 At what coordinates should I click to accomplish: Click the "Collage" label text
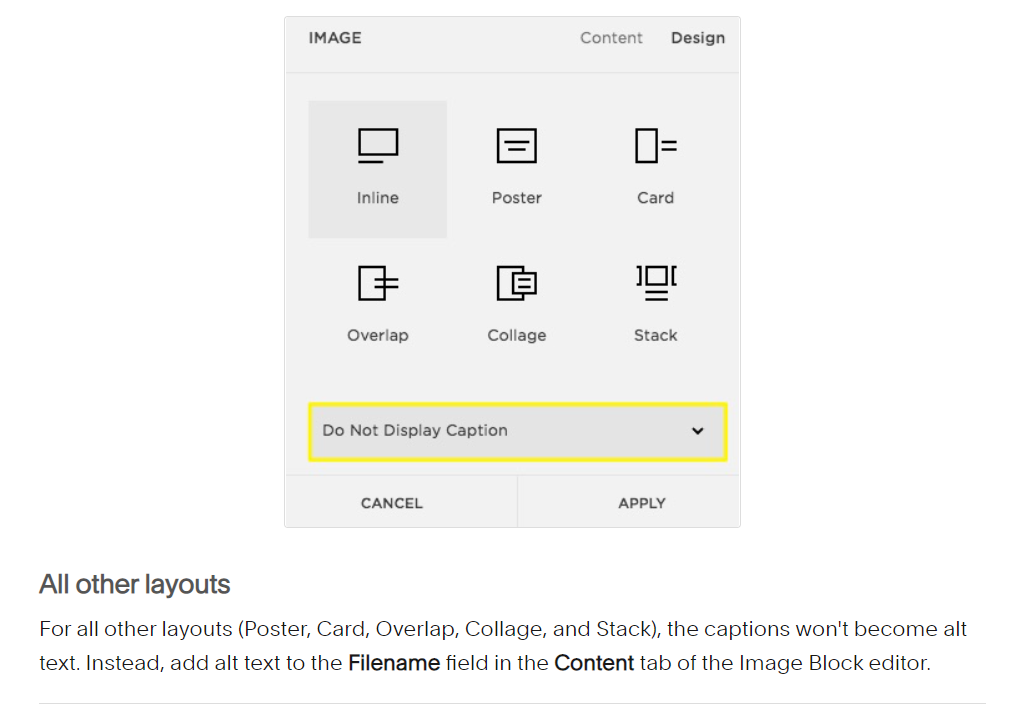pos(516,336)
